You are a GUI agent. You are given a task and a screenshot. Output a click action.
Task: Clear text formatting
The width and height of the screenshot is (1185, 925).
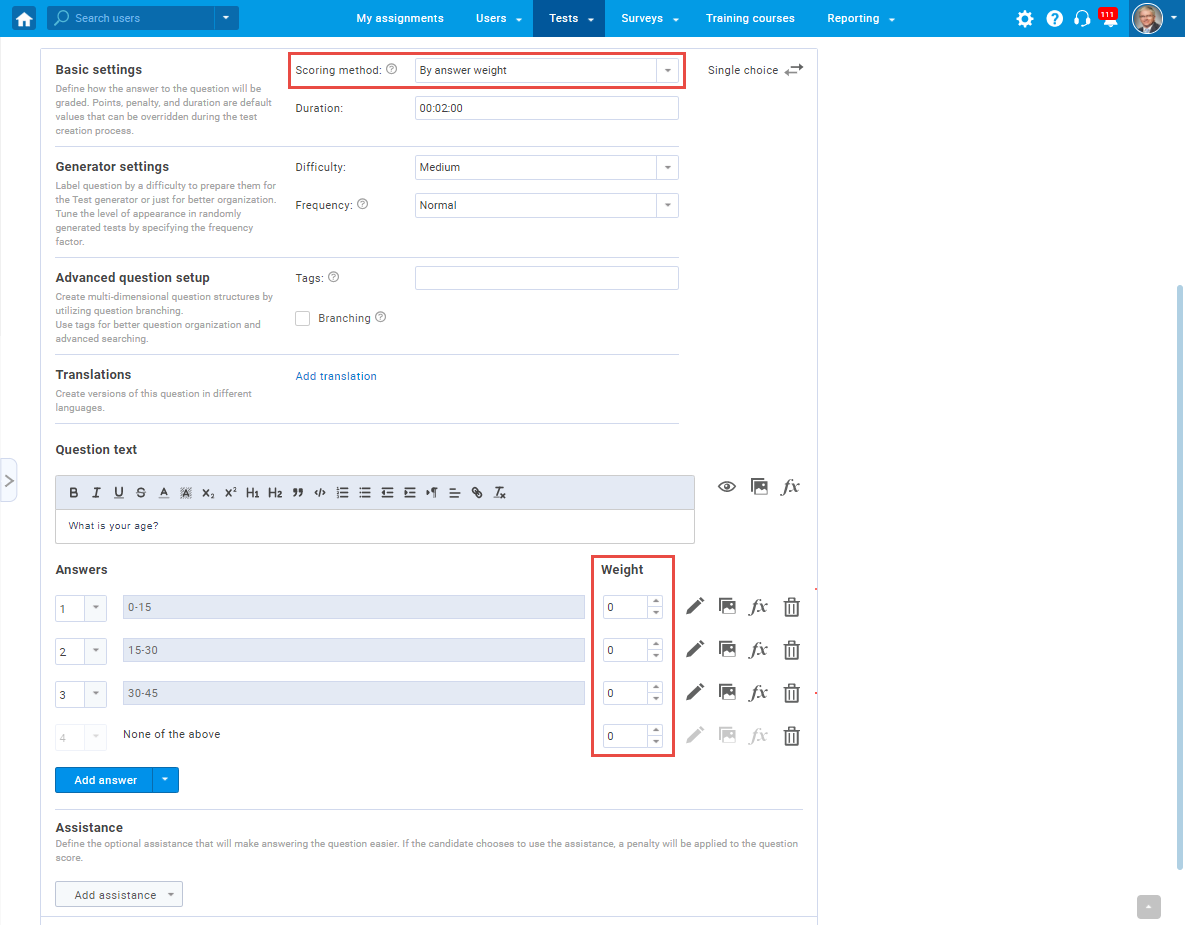[x=500, y=493]
